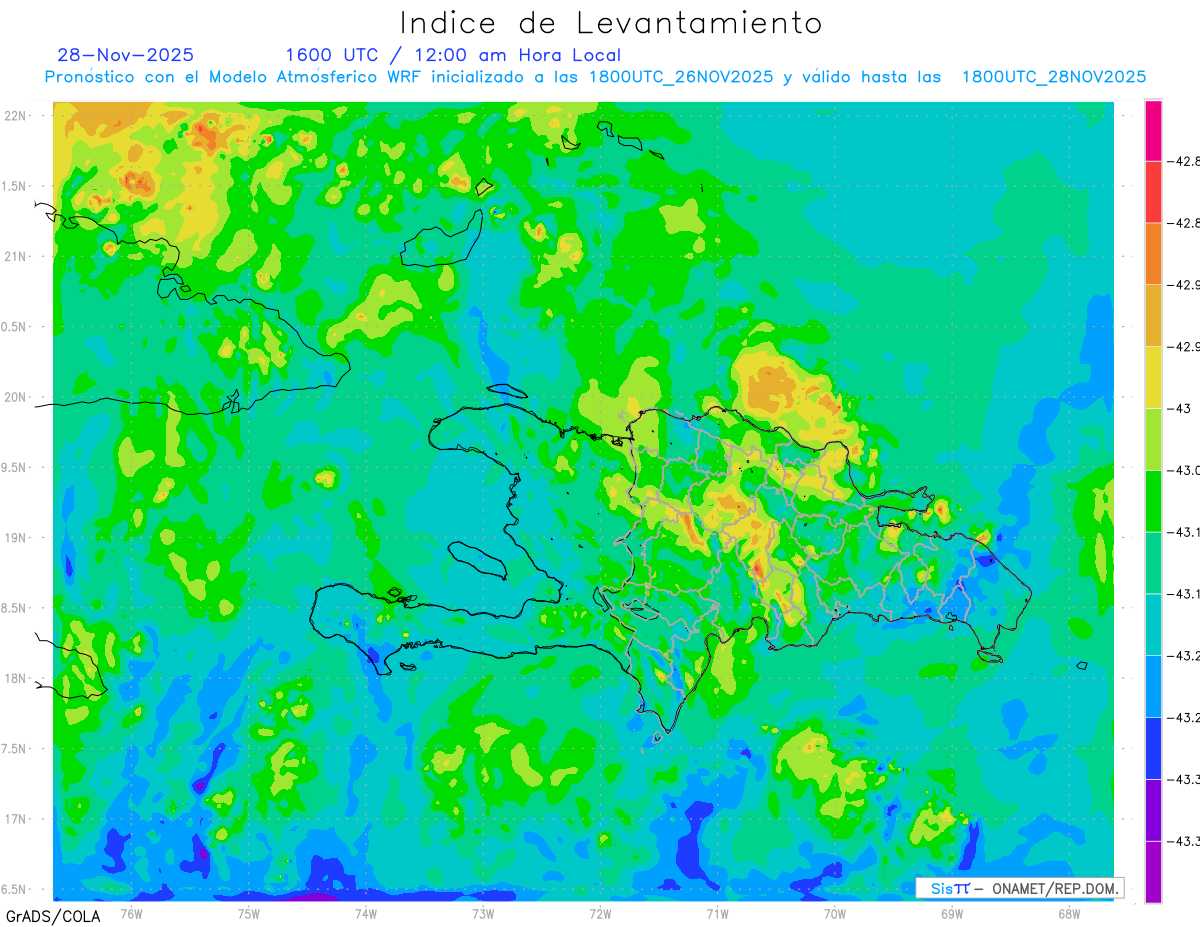Click the title "Indice de Levantamiento"
The image size is (1200, 927).
coord(611,23)
